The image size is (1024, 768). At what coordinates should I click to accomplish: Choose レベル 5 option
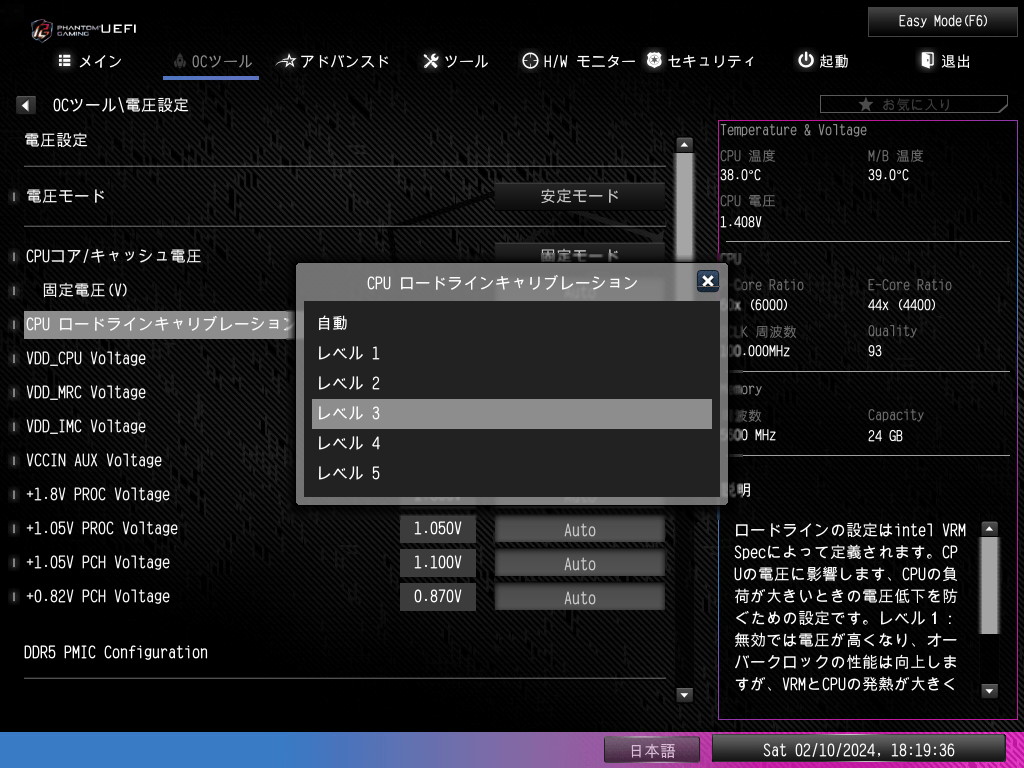point(511,473)
